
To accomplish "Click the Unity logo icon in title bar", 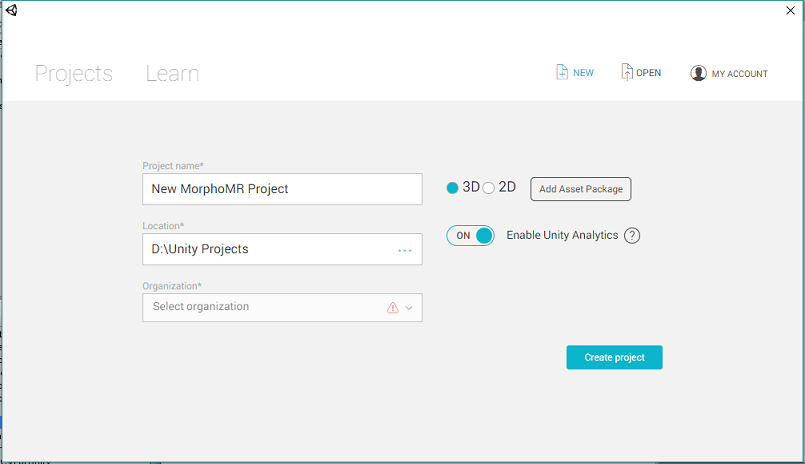I will (11, 10).
